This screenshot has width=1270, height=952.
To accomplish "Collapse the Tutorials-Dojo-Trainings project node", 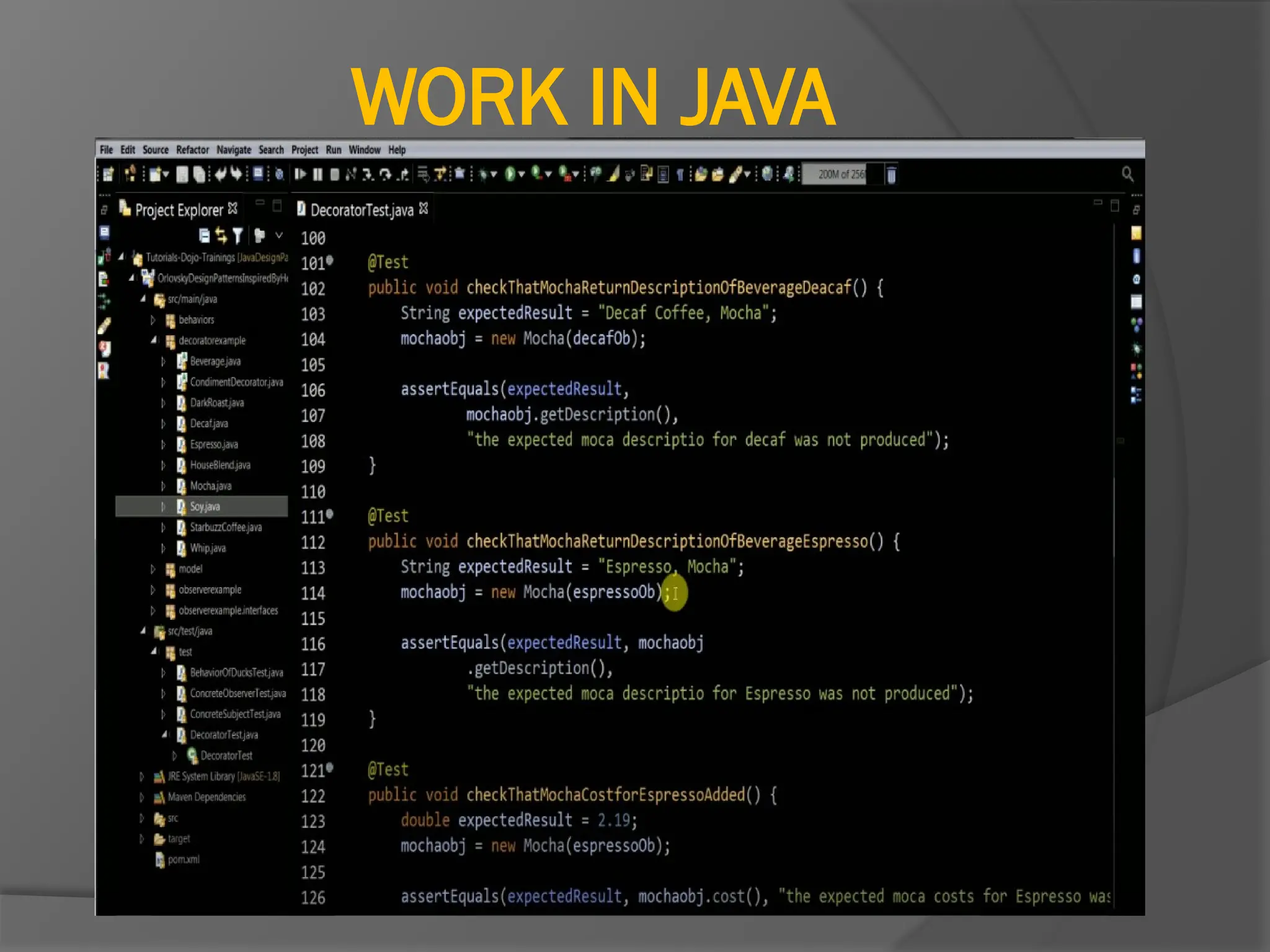I will tap(122, 257).
